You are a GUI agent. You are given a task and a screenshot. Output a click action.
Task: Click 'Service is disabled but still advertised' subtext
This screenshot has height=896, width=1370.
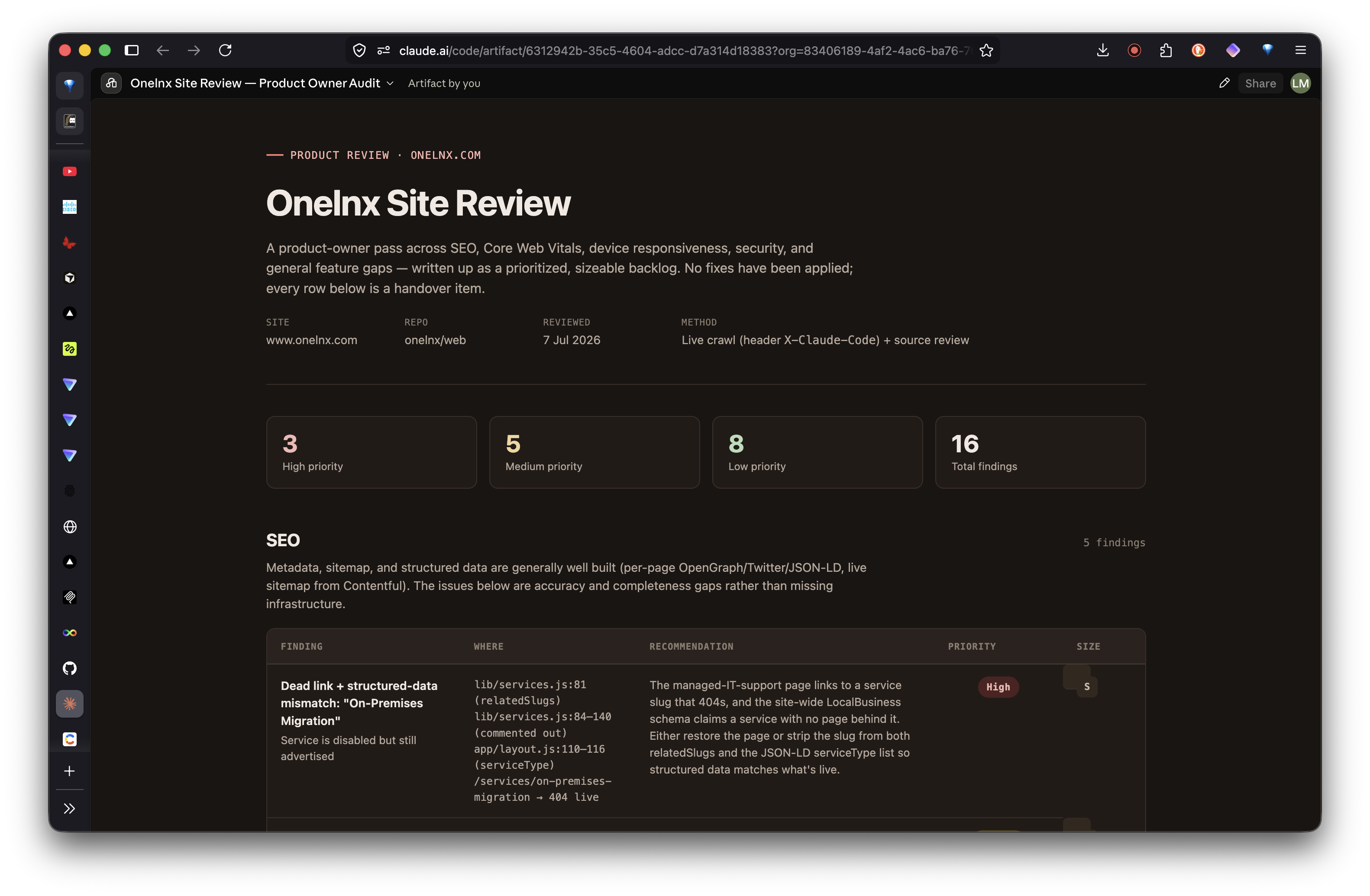348,748
